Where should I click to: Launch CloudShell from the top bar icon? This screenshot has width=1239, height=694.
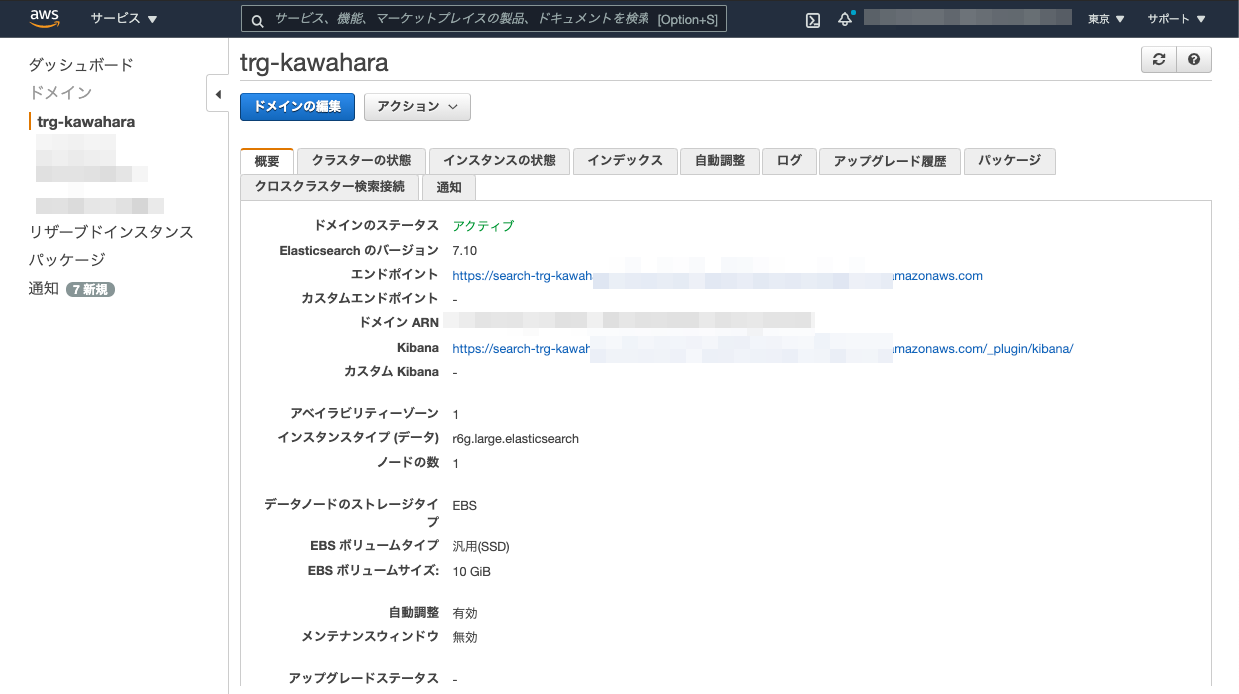tap(812, 19)
